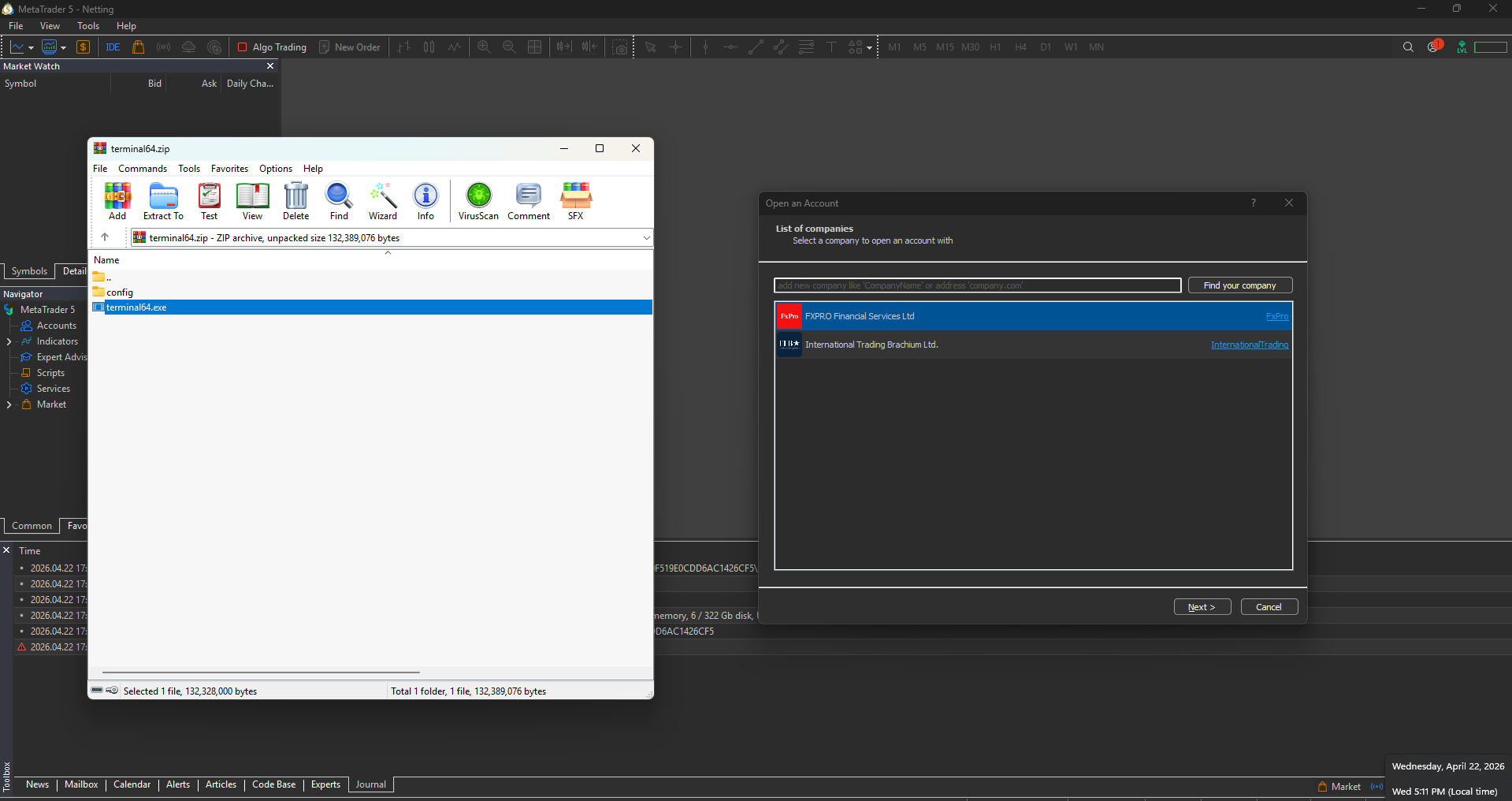The height and width of the screenshot is (801, 1512).
Task: Open the MetaTrader View menu
Action: [50, 26]
